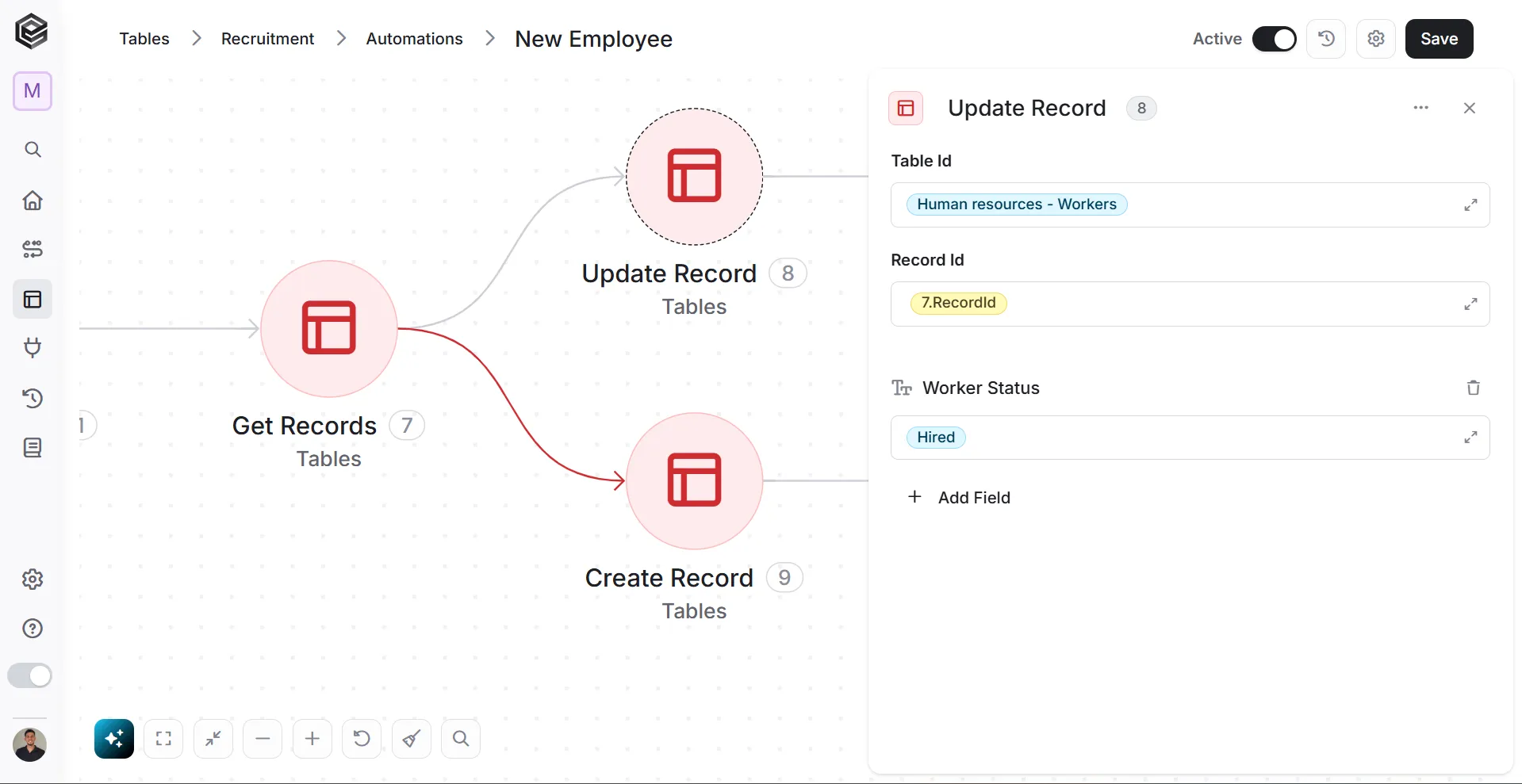Open search from the sidebar magnifier
This screenshot has height=784, width=1522.
33,150
